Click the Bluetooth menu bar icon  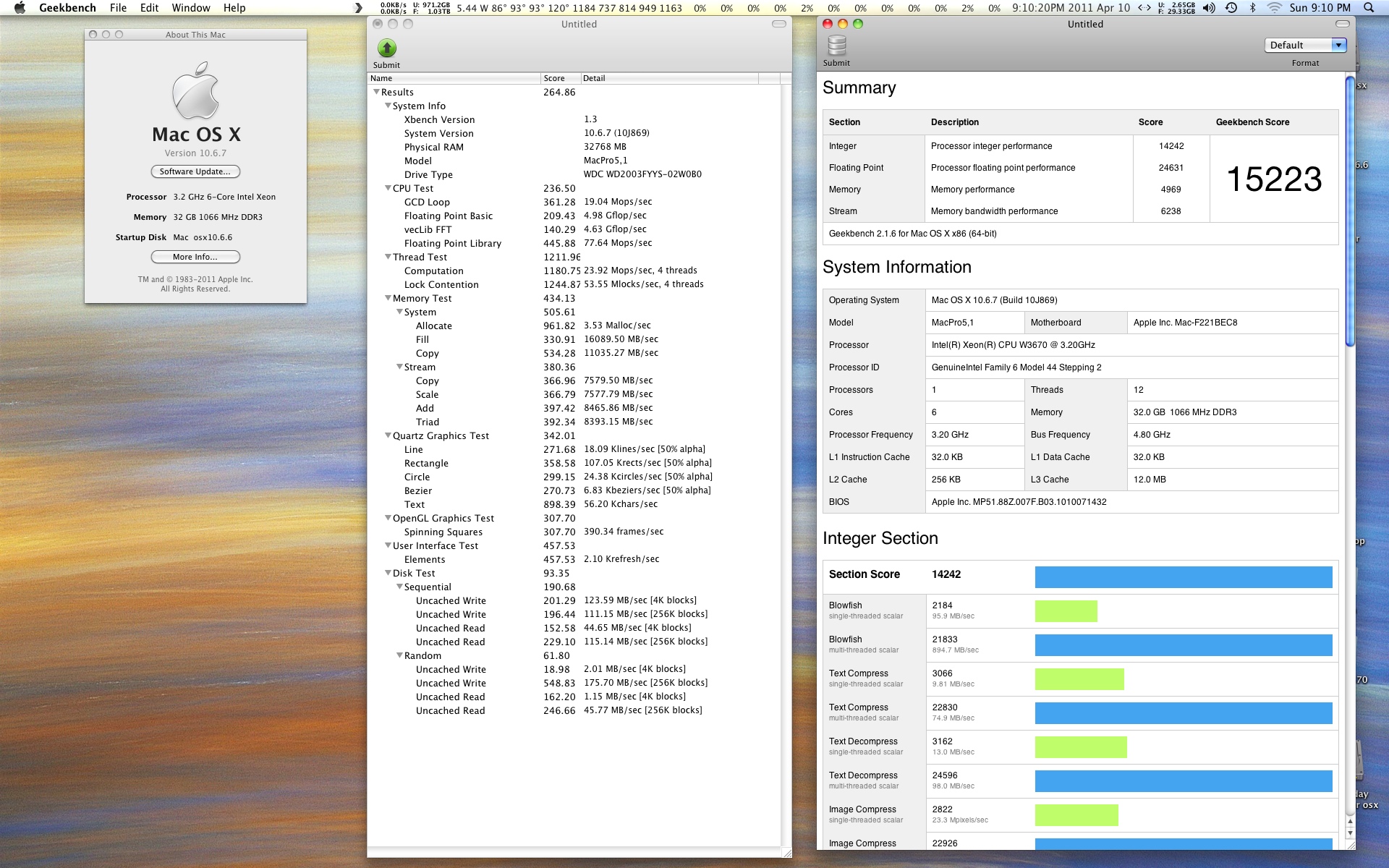[x=1252, y=8]
